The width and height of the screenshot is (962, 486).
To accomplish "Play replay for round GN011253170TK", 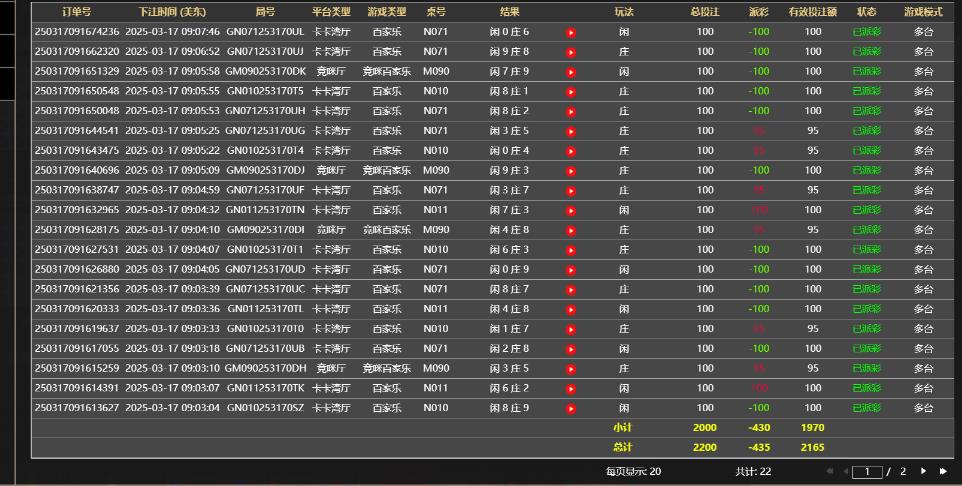I will (x=571, y=388).
